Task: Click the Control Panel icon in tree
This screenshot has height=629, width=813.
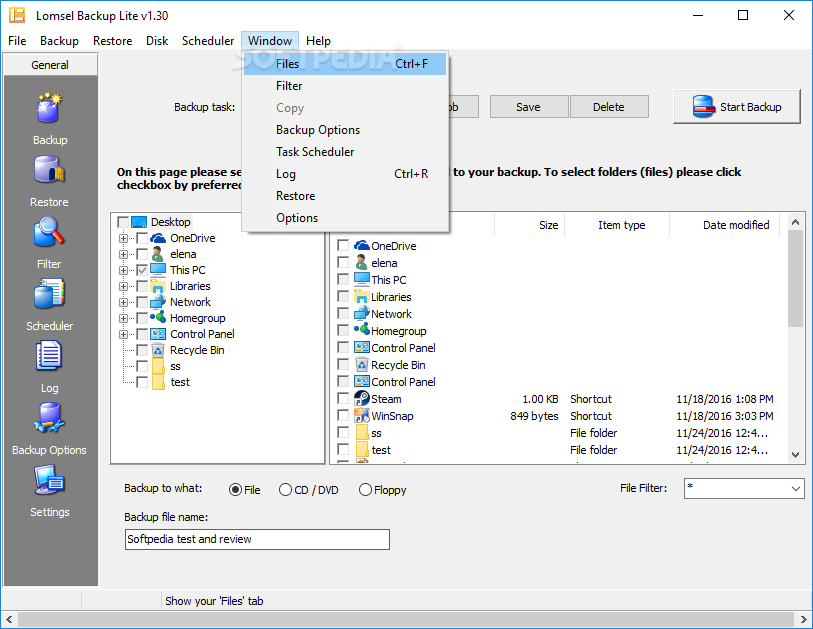Action: coord(158,334)
